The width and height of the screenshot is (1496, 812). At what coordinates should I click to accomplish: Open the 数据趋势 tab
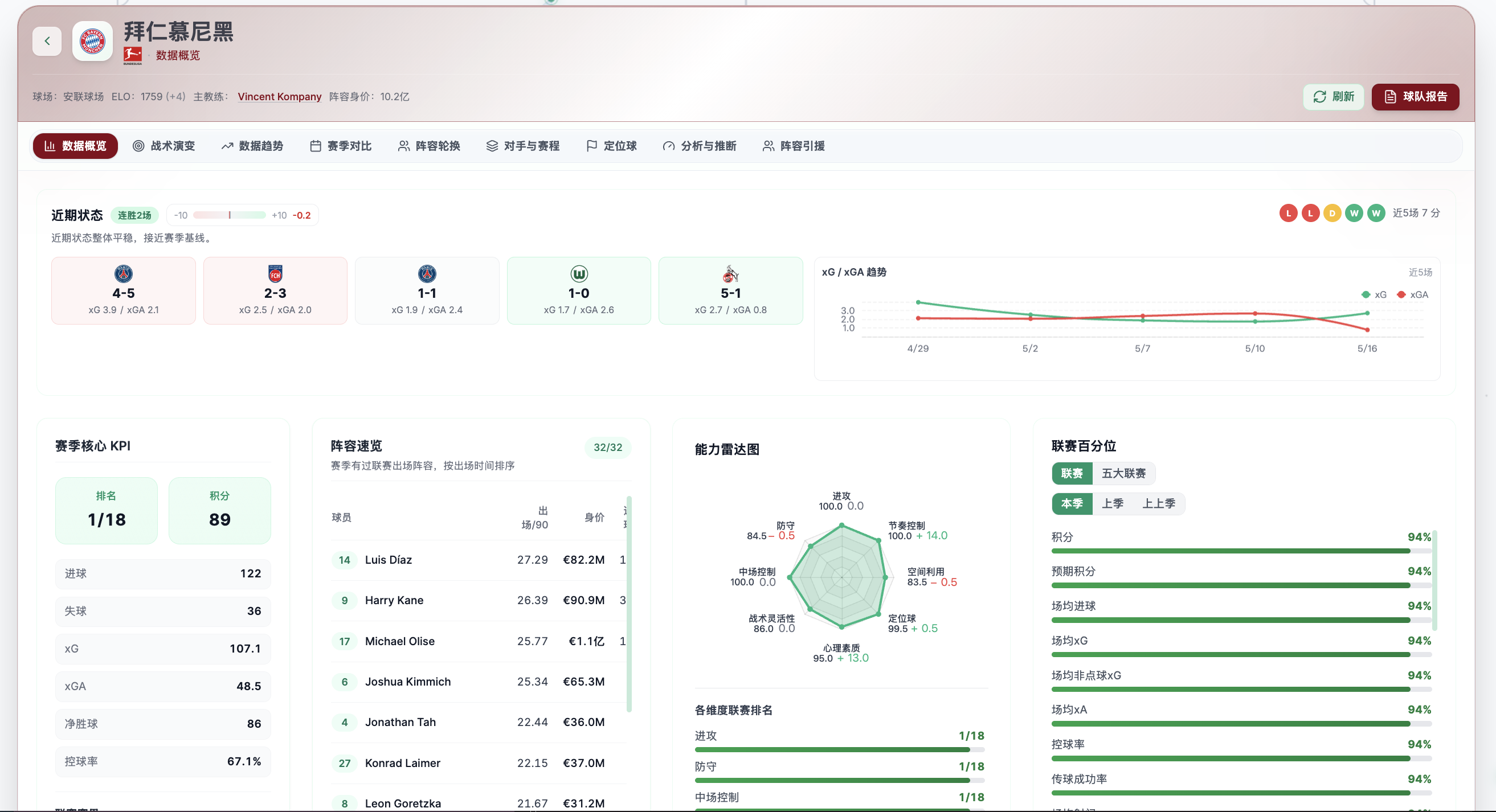[x=252, y=146]
